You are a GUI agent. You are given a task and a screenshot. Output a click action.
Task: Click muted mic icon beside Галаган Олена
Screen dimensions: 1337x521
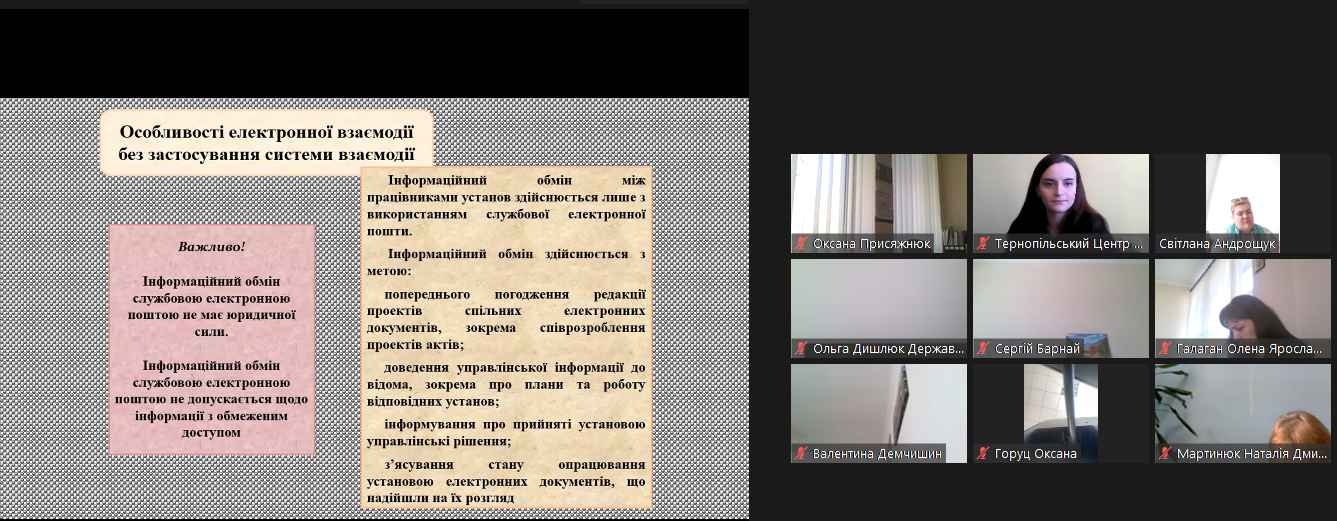1165,349
